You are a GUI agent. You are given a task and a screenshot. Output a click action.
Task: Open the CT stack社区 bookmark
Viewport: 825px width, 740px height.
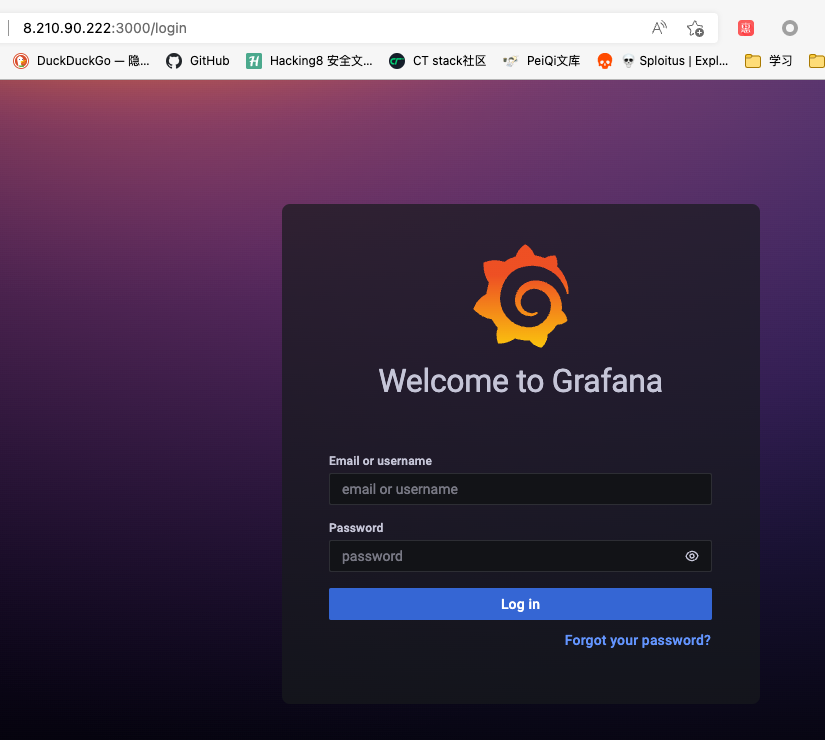438,61
